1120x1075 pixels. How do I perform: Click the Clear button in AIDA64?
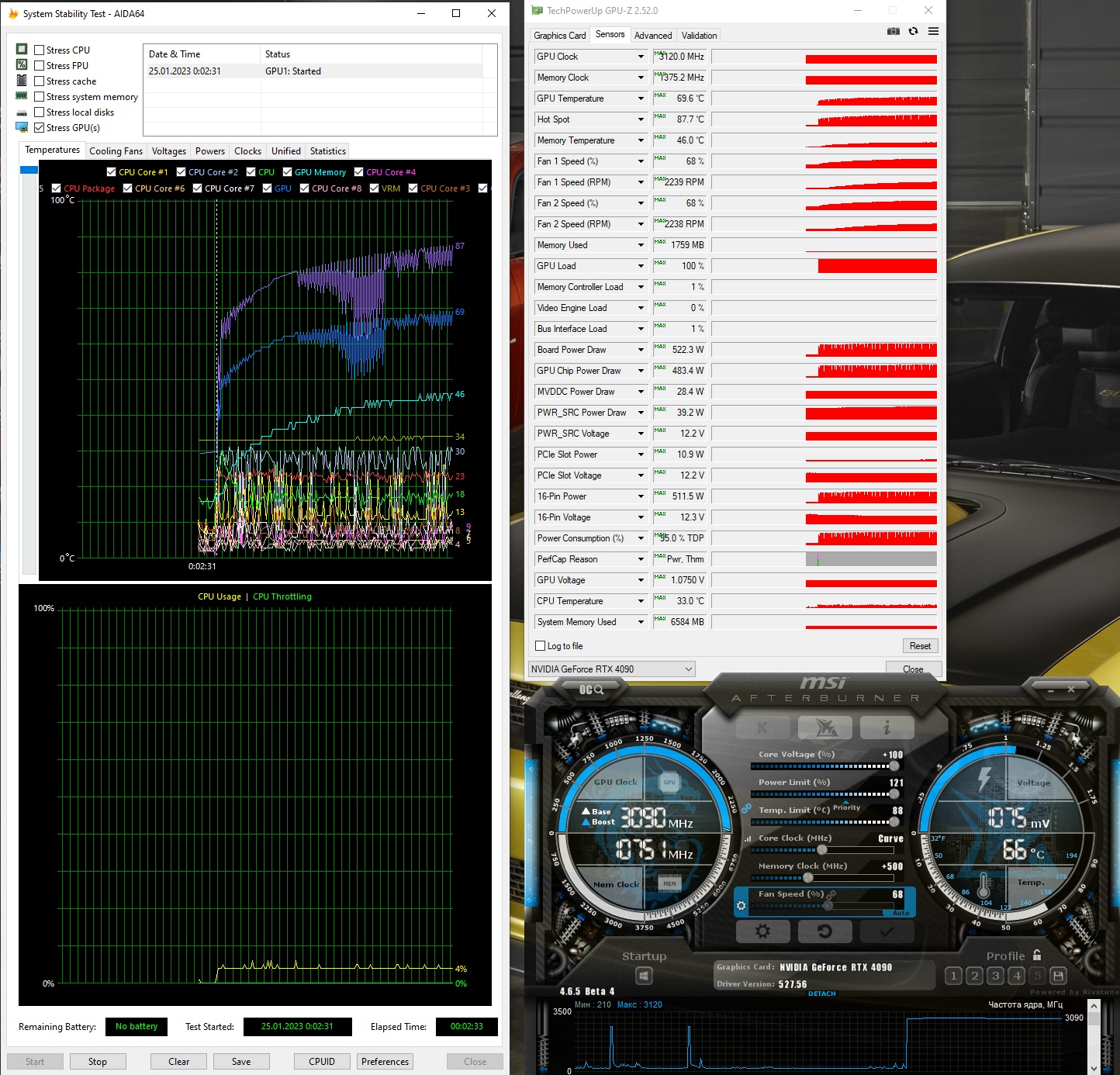click(x=179, y=1061)
